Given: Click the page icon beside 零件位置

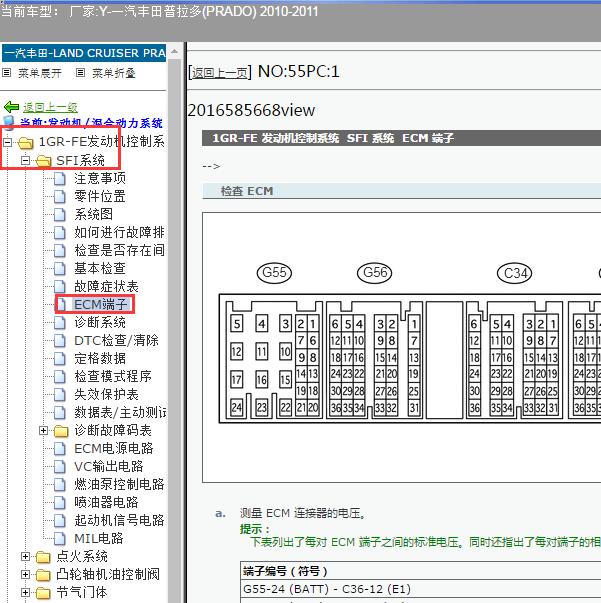Looking at the screenshot, I should (60, 197).
